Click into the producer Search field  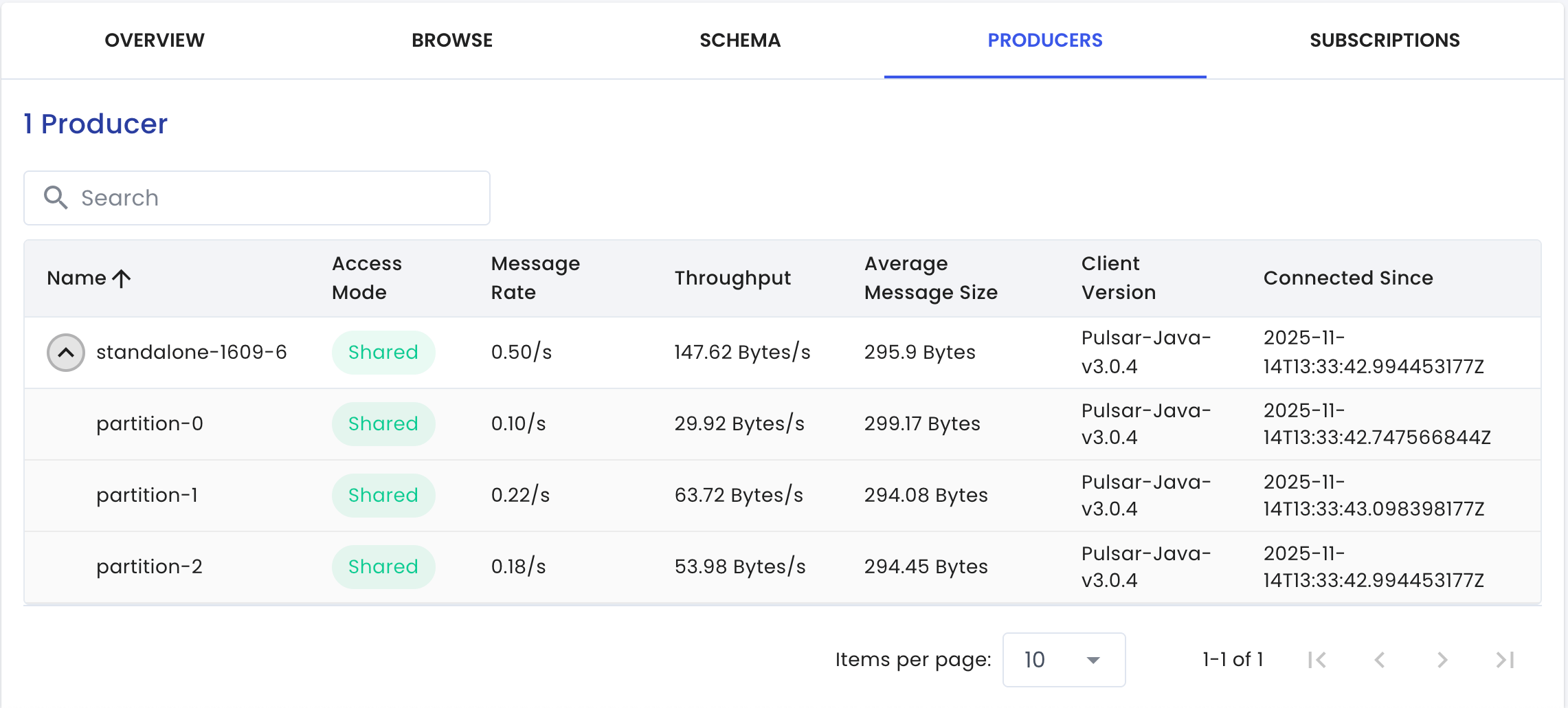pos(257,198)
